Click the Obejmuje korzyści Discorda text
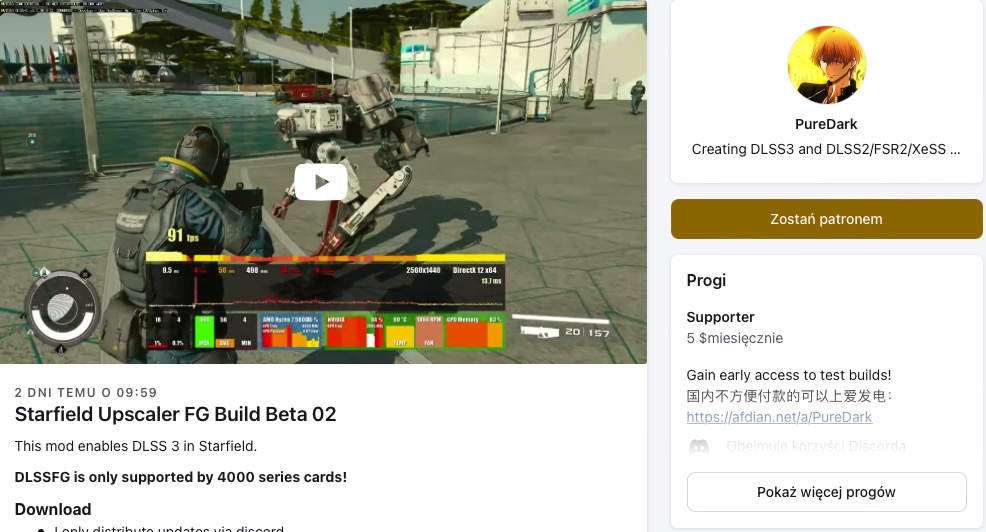The image size is (986, 532). point(816,446)
